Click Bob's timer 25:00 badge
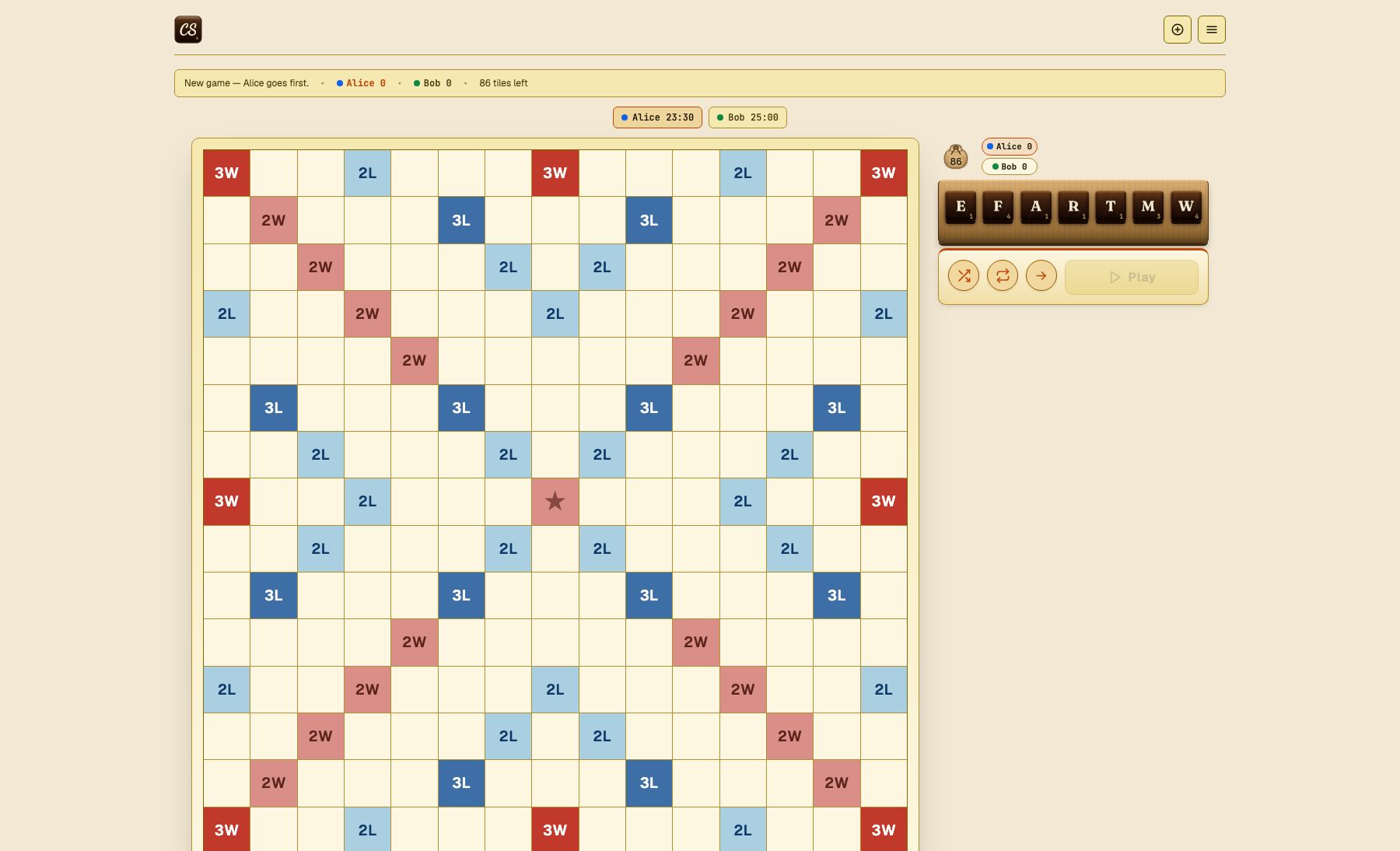This screenshot has width=1400, height=851. (747, 117)
